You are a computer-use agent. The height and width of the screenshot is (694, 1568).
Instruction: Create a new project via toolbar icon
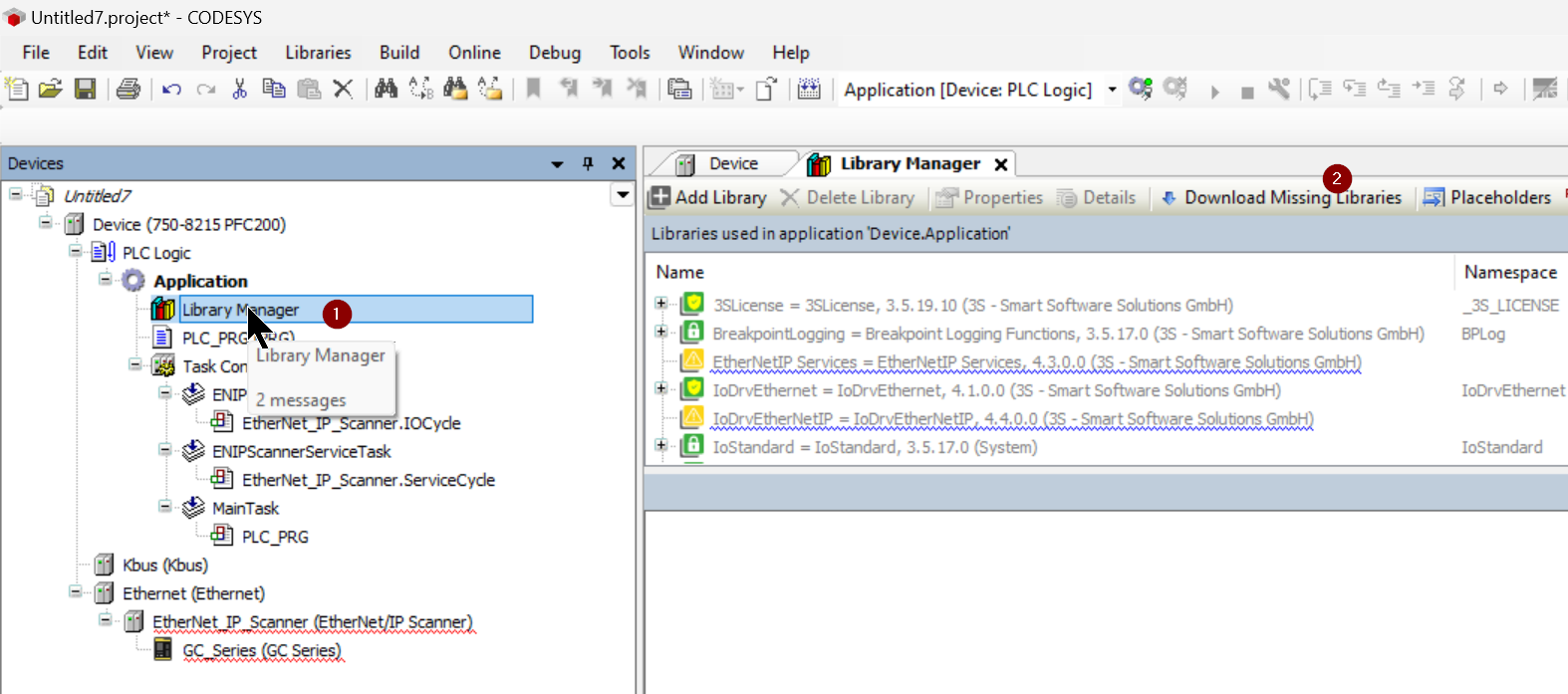point(17,89)
